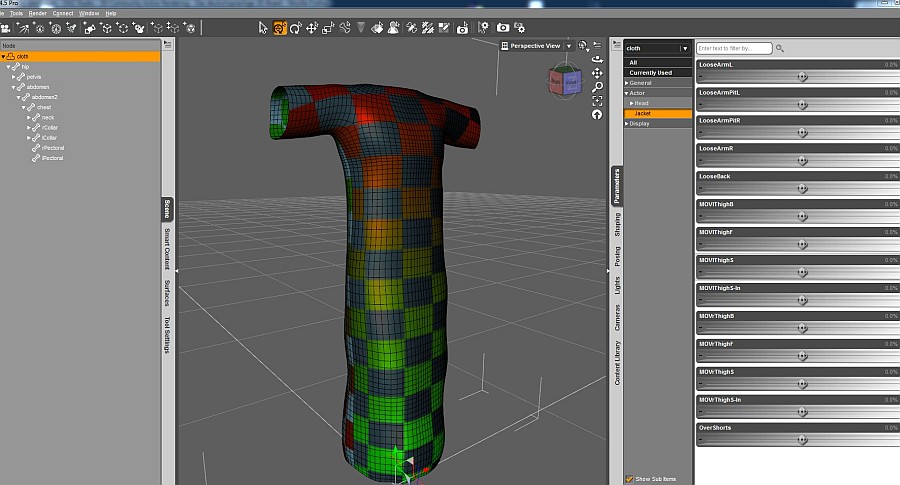Collapse the Actor parameter group
Screen dimensions: 900x485
pyautogui.click(x=627, y=93)
